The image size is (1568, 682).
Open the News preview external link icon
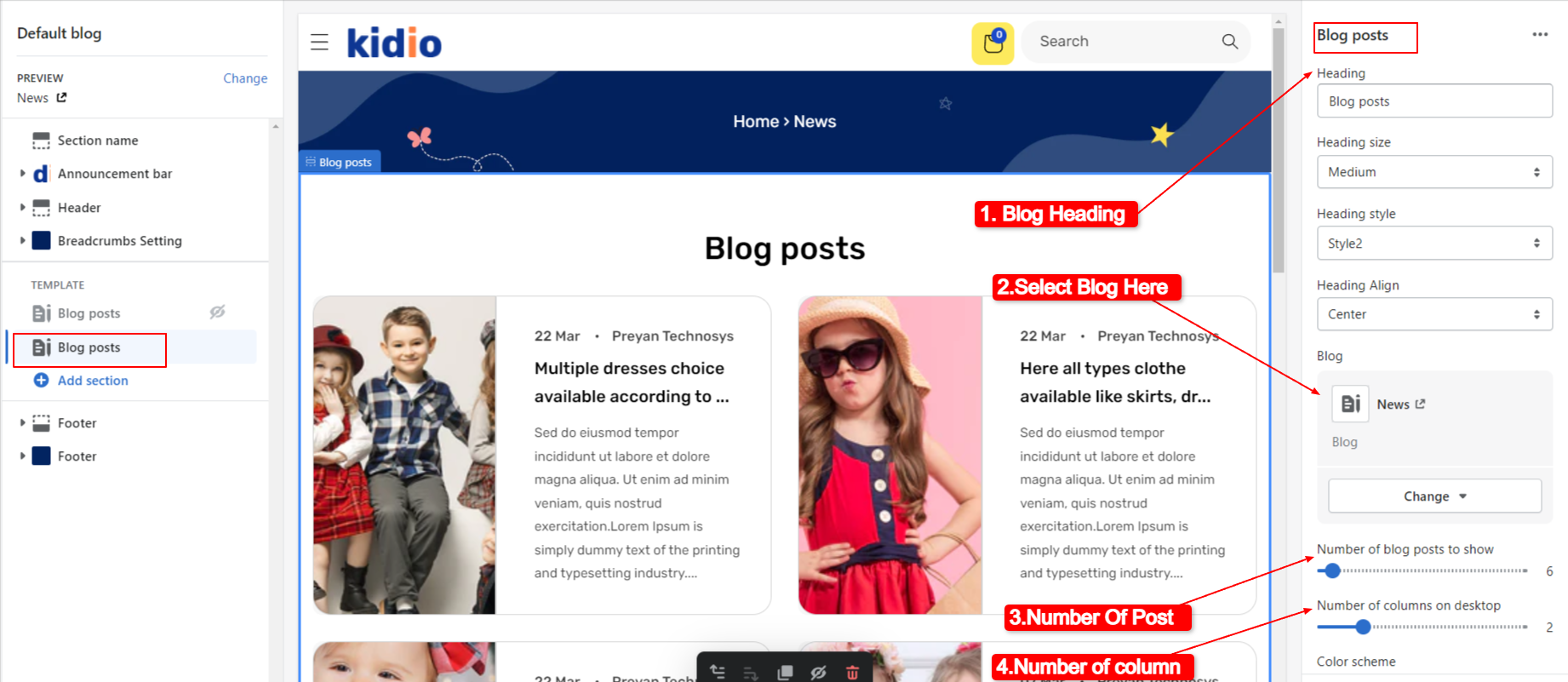click(61, 98)
